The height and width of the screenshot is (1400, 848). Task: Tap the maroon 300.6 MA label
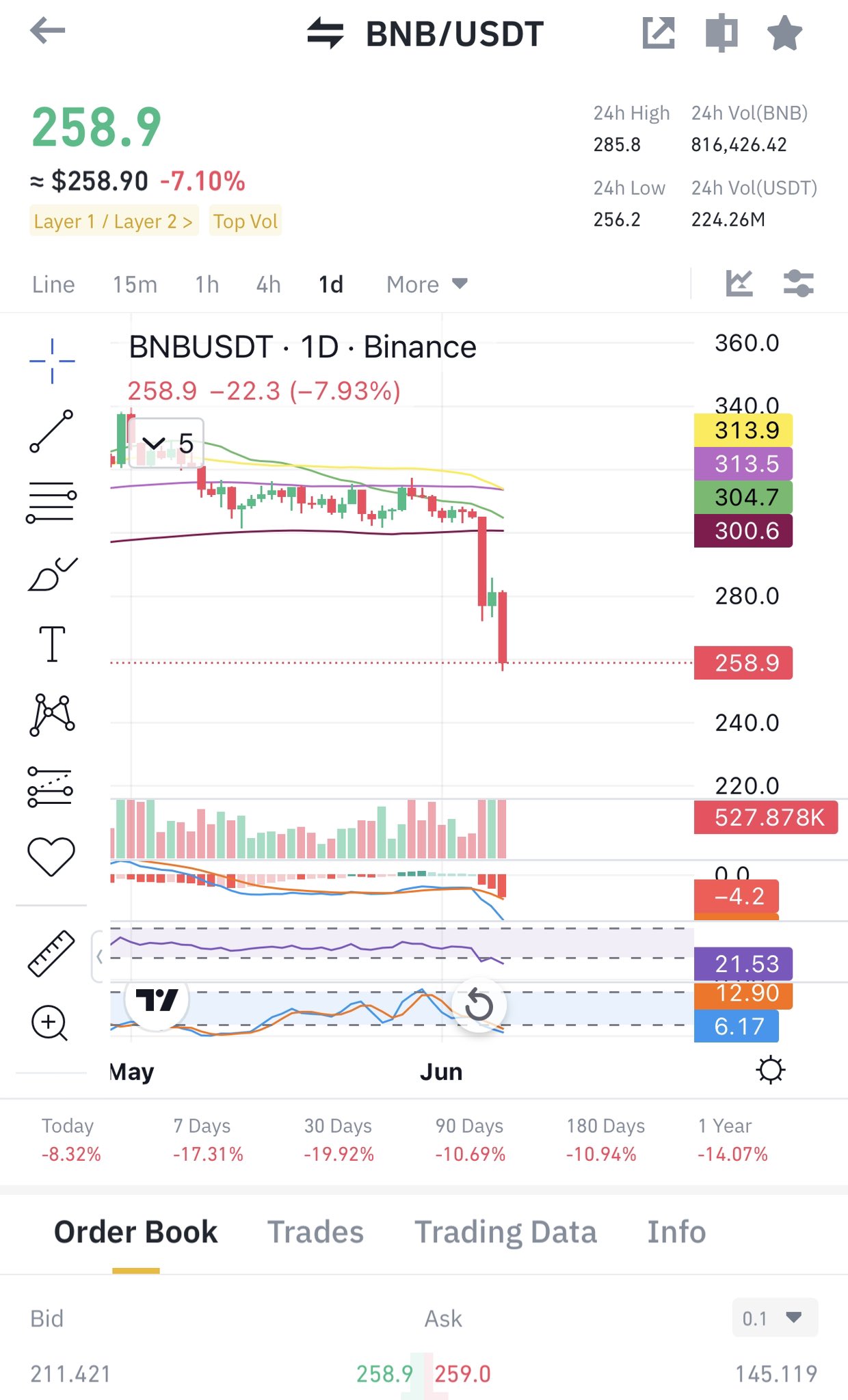point(743,530)
